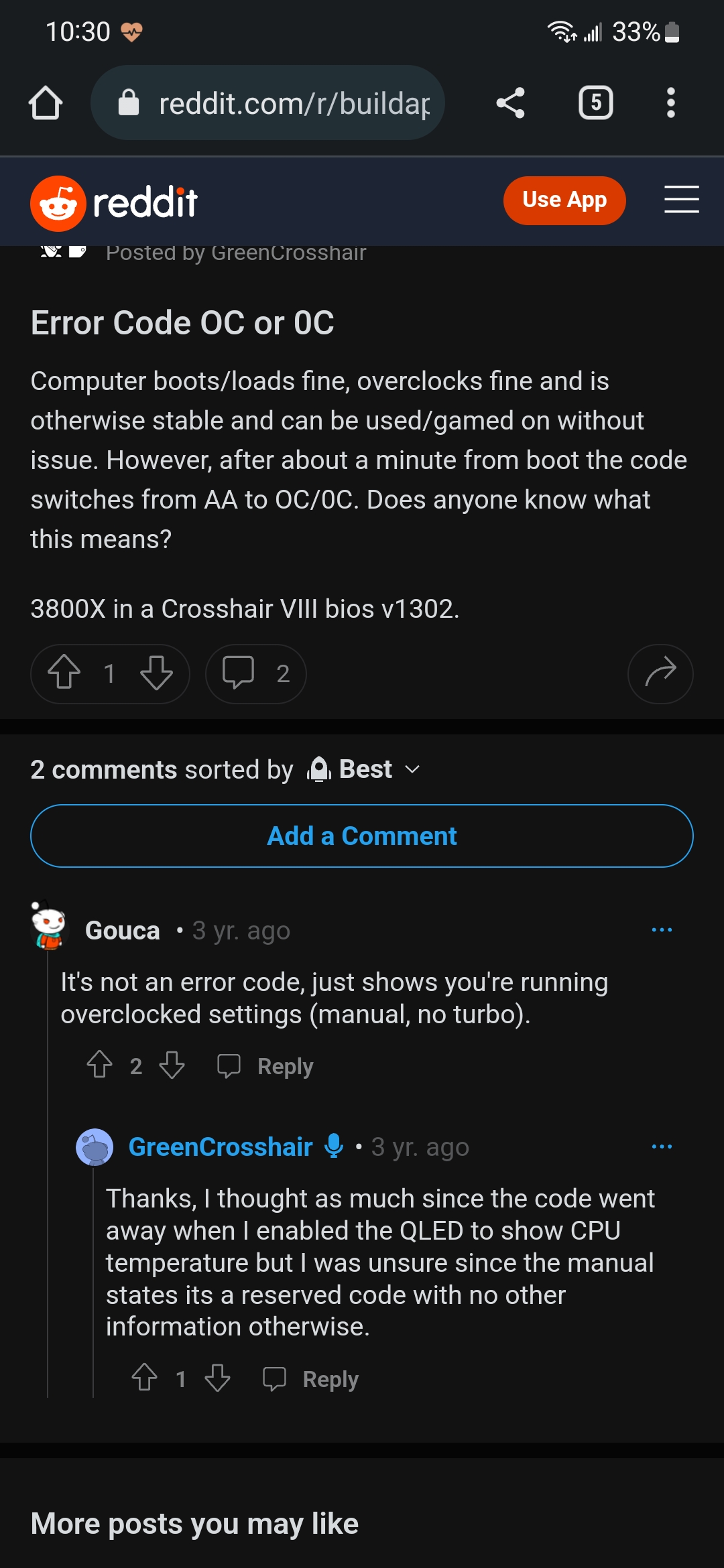Open GreenCrosshair's profile from the reply
Image resolution: width=724 pixels, height=1568 pixels.
[x=221, y=1147]
